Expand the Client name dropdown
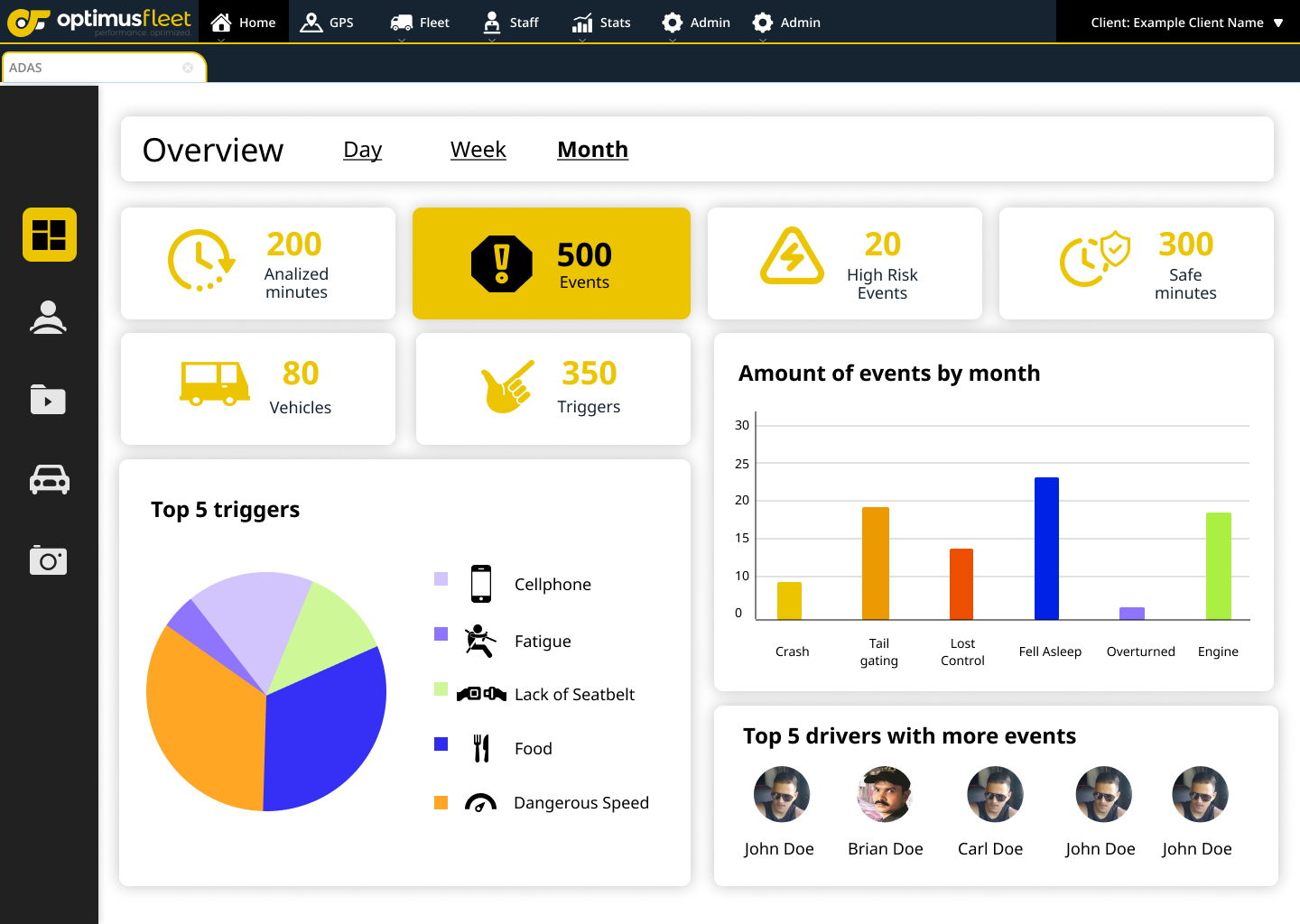Viewport: 1300px width, 924px height. 1278,23
